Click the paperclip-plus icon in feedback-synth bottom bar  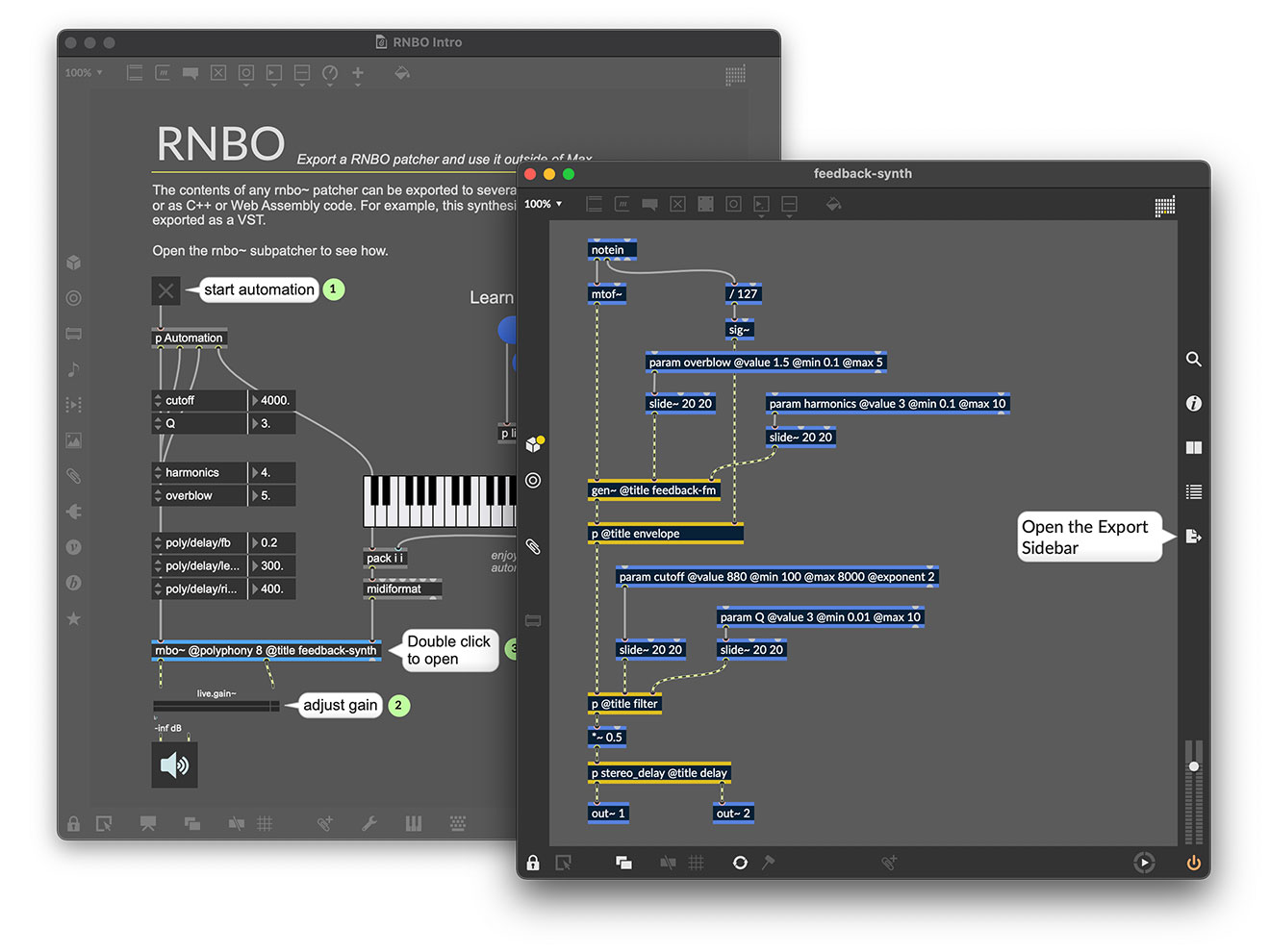890,863
